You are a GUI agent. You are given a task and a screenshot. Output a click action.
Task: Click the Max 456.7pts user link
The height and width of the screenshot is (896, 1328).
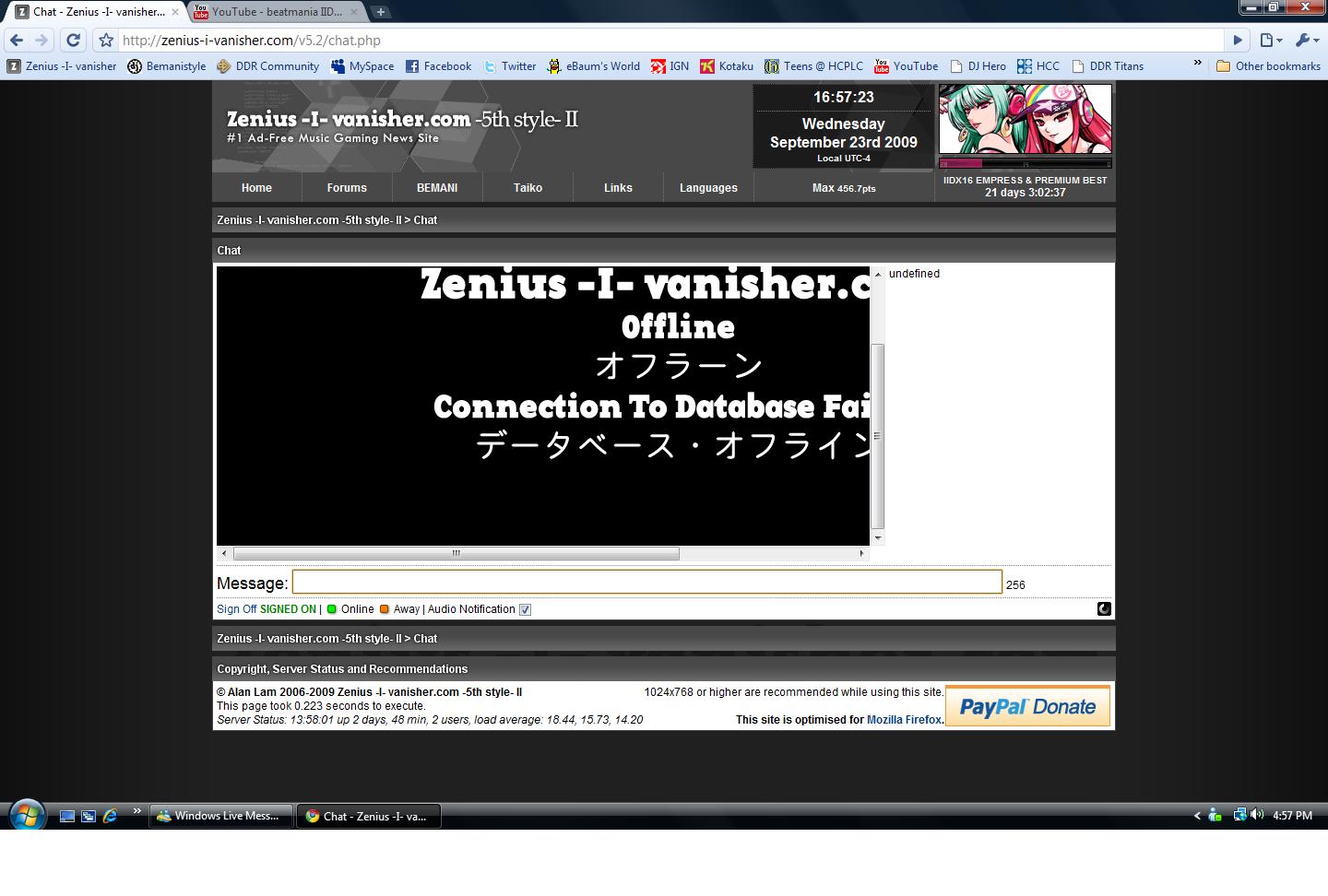[844, 187]
